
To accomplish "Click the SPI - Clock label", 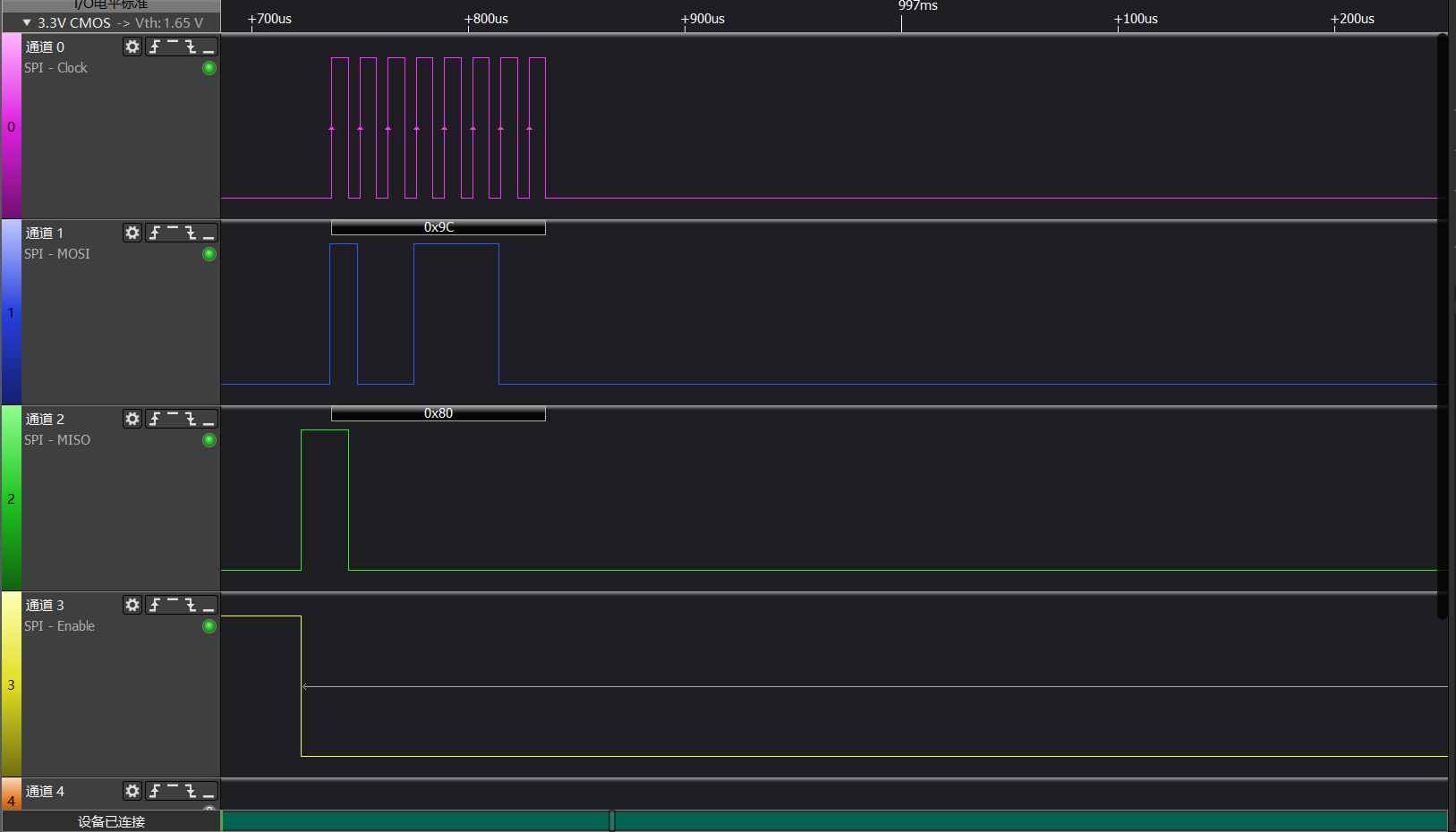I will [x=55, y=68].
